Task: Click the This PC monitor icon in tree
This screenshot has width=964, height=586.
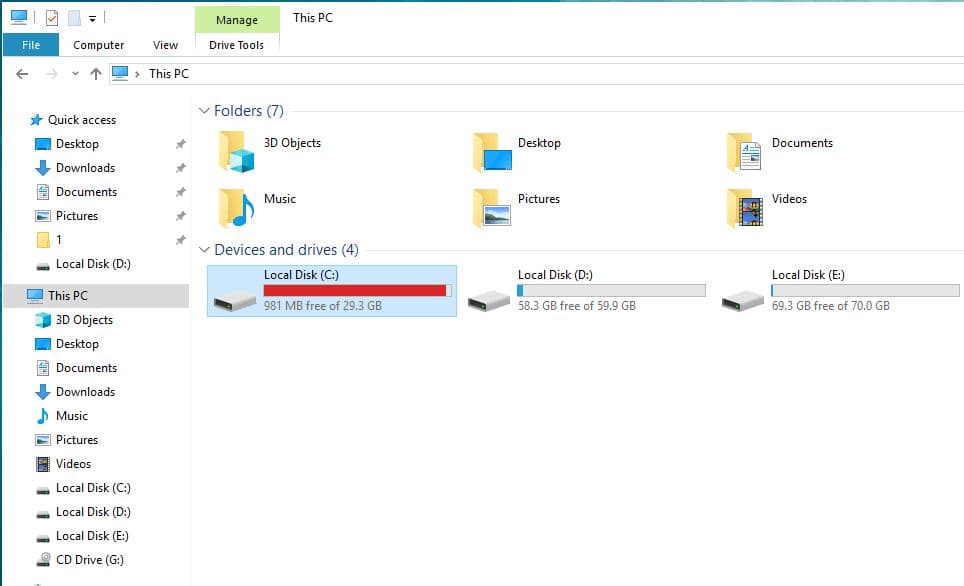Action: coord(35,296)
